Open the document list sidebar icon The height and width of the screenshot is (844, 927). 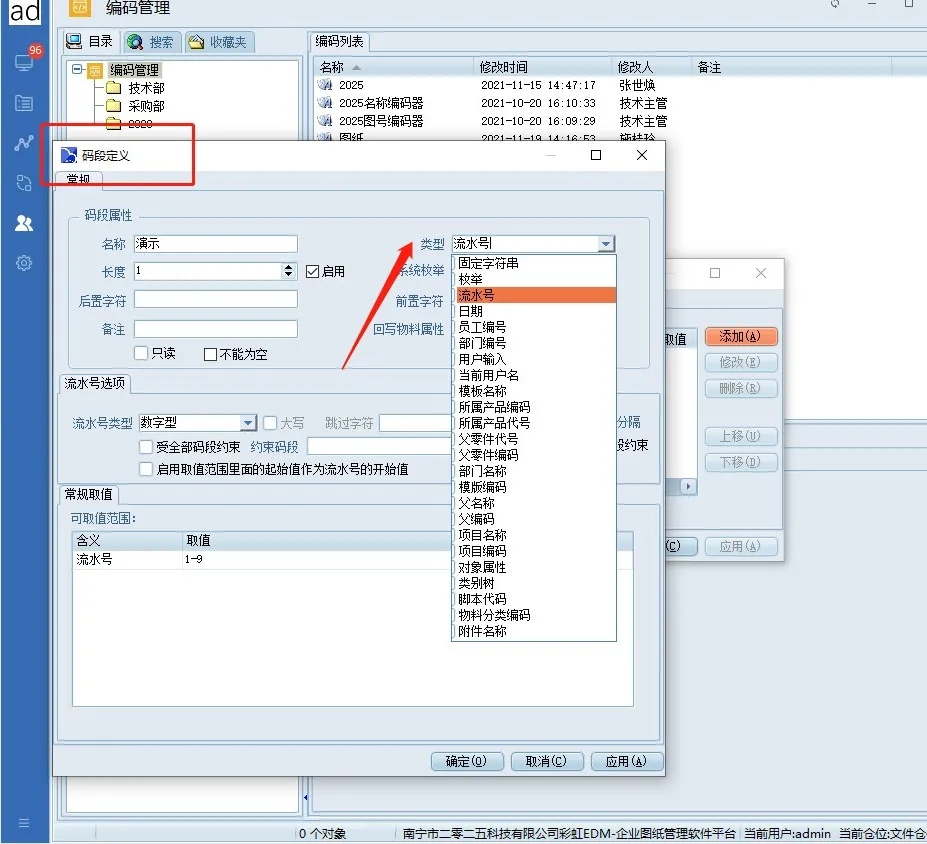click(x=24, y=103)
